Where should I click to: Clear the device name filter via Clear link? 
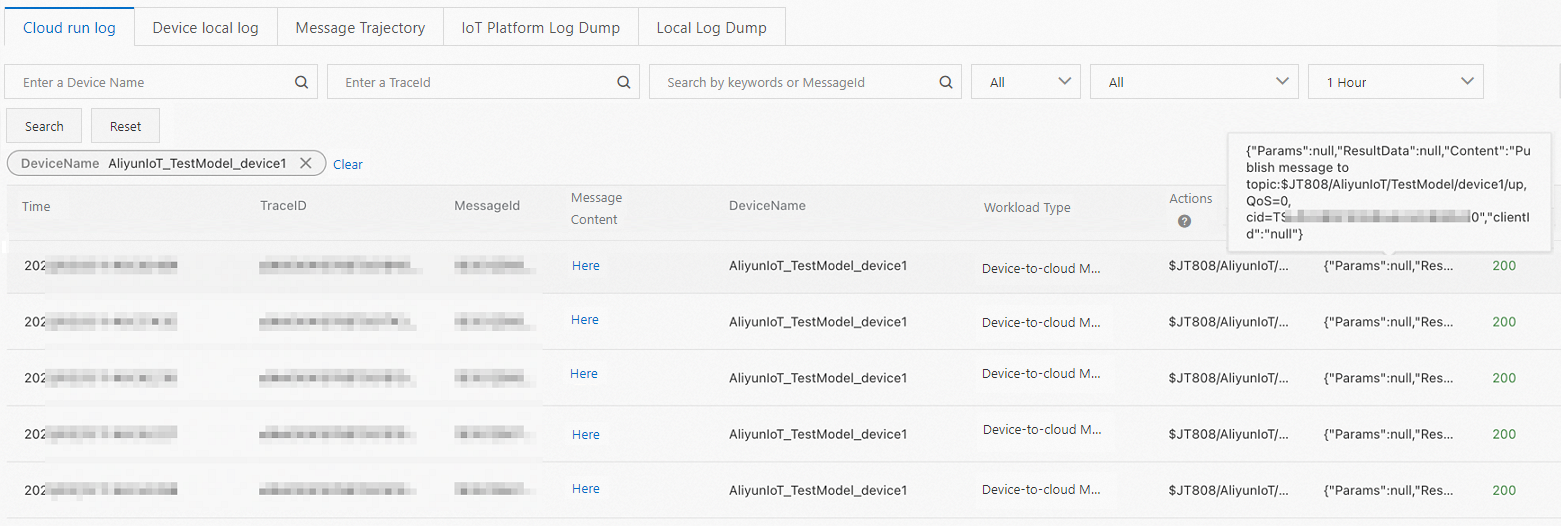tap(348, 164)
